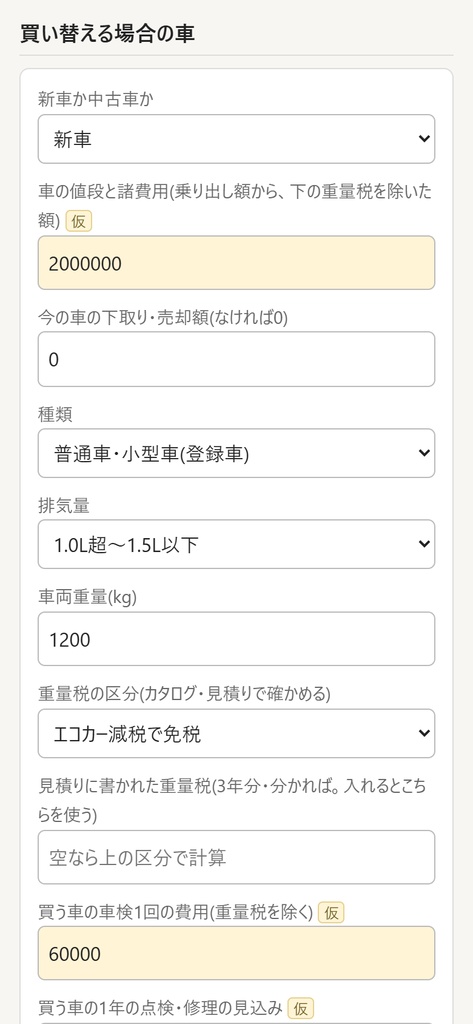Select the 車両重量 field with 1200
Image resolution: width=473 pixels, height=1024 pixels.
(x=236, y=639)
